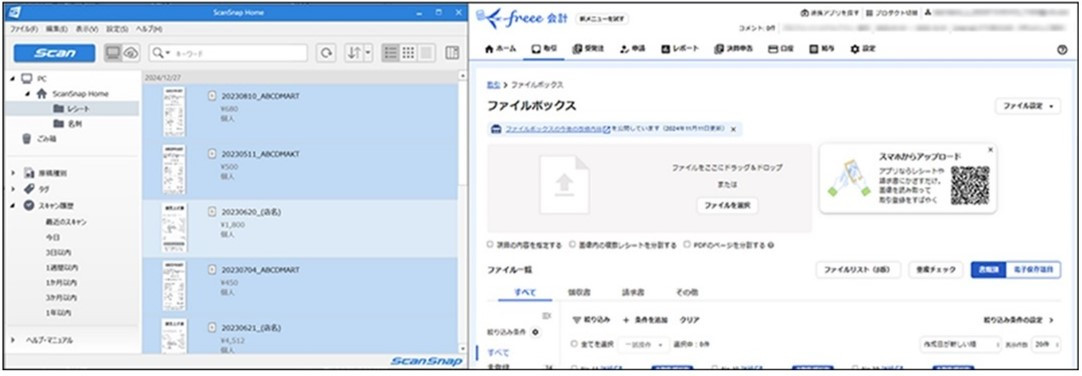Open the 決算申告 tab in freee navigation
The width and height of the screenshot is (1082, 376).
[733, 49]
